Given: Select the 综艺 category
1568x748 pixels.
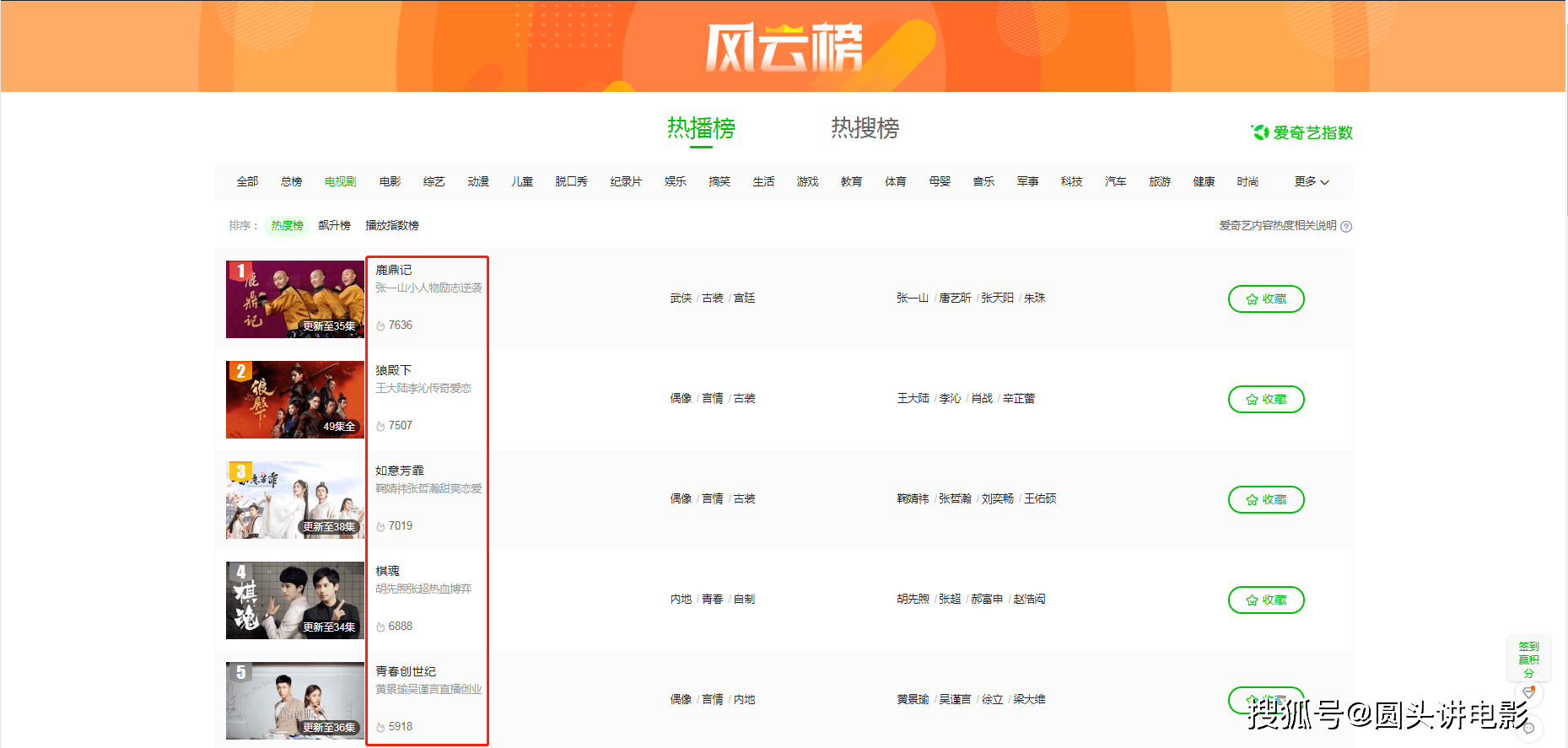Looking at the screenshot, I should coord(434,181).
